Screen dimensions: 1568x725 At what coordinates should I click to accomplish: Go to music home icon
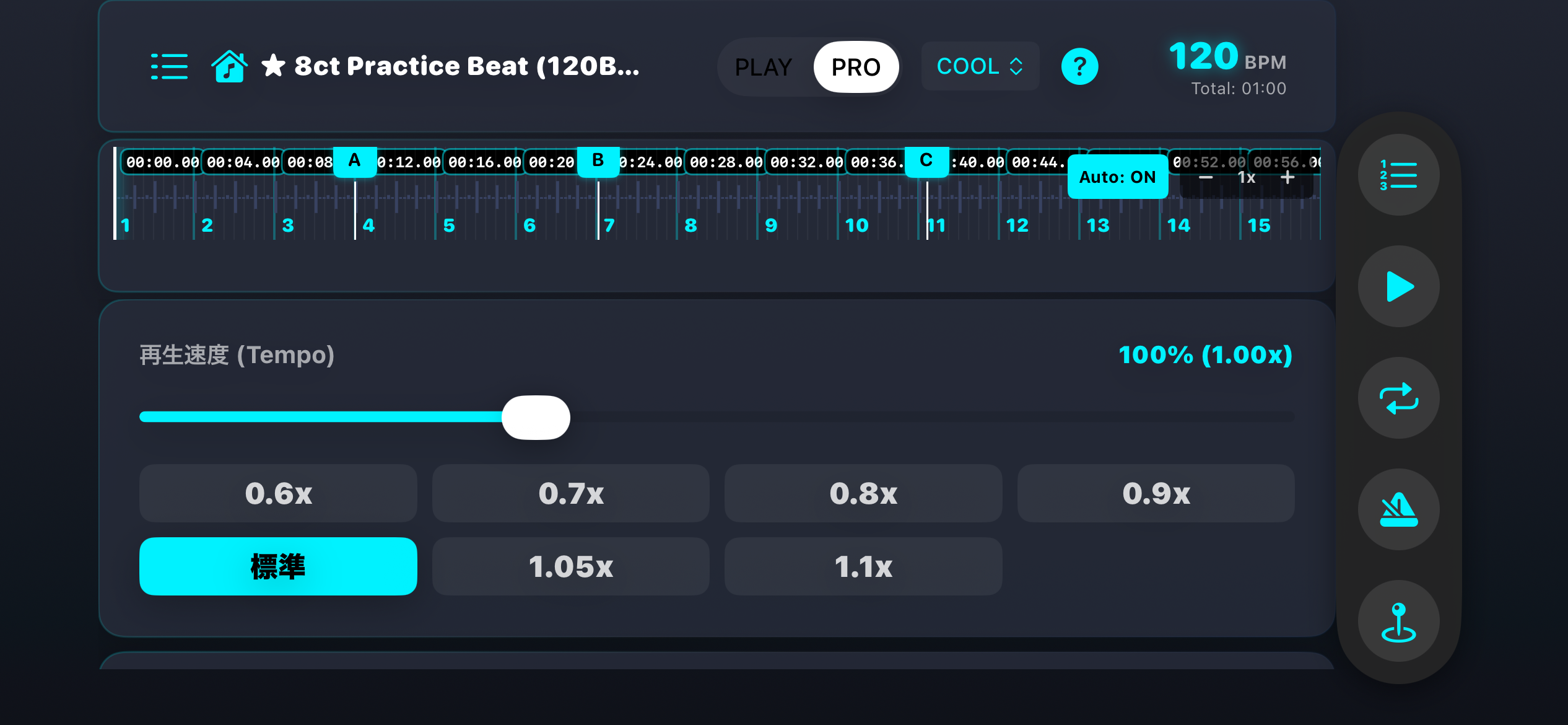point(229,66)
